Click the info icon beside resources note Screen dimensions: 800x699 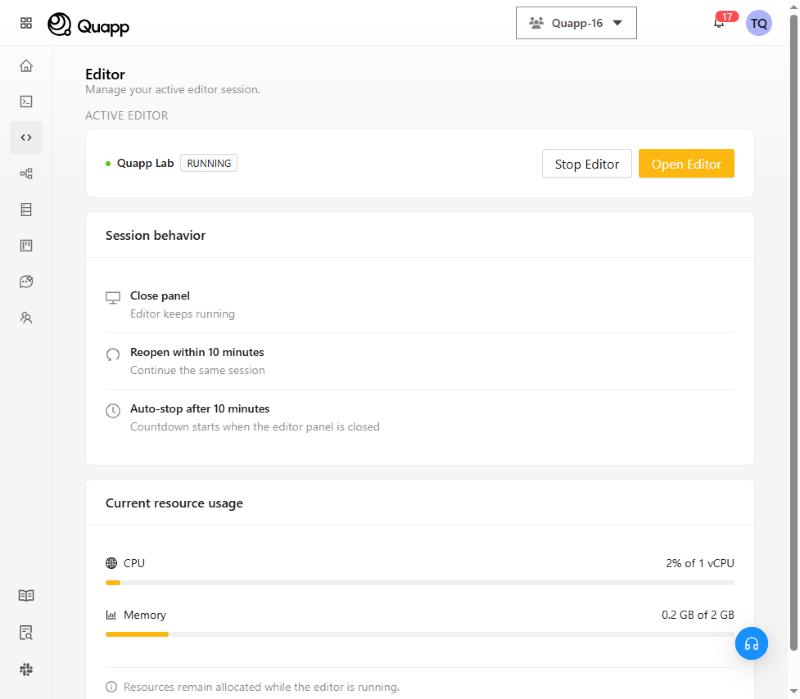click(x=111, y=687)
